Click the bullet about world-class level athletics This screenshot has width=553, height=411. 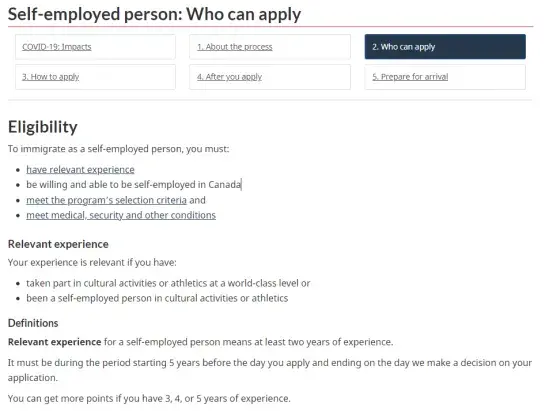point(168,283)
